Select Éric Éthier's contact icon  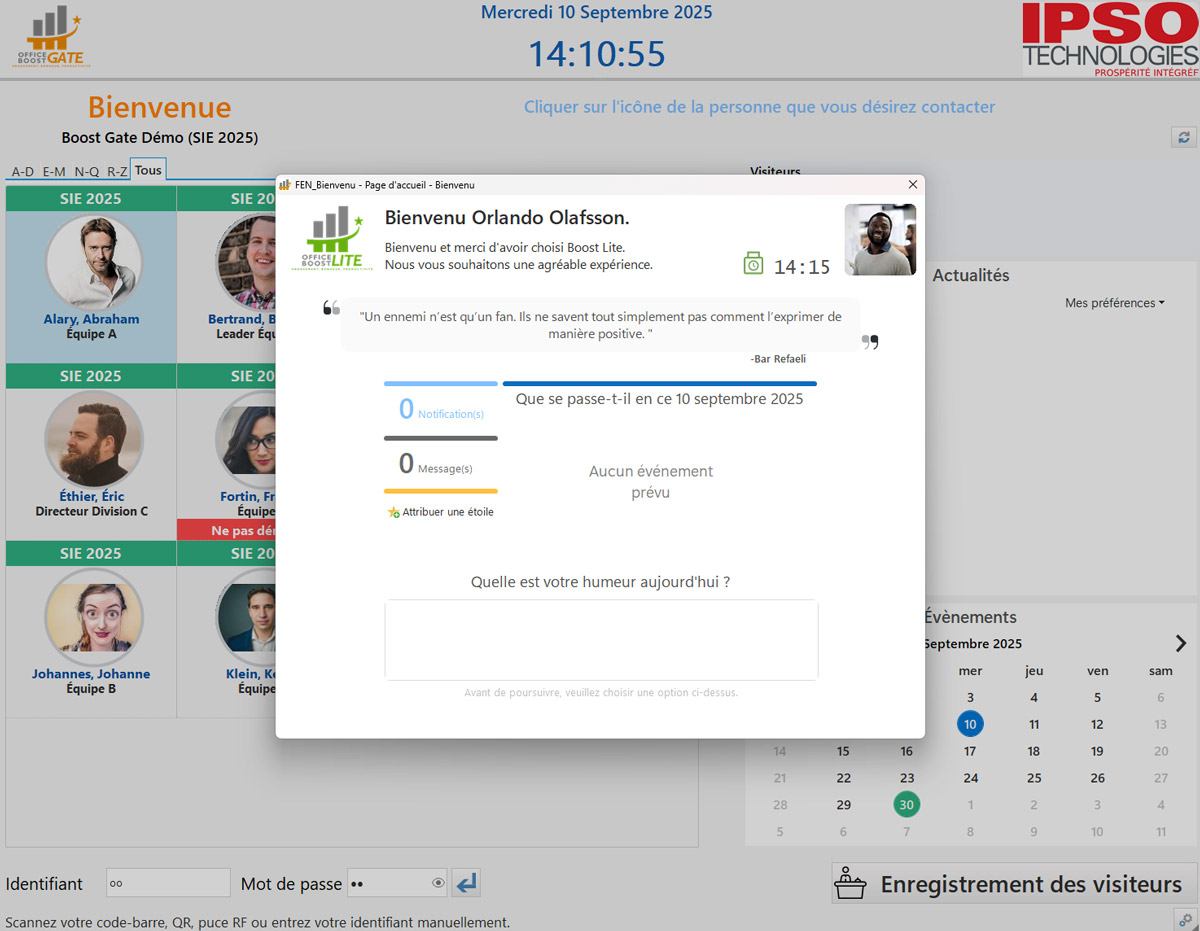tap(93, 440)
